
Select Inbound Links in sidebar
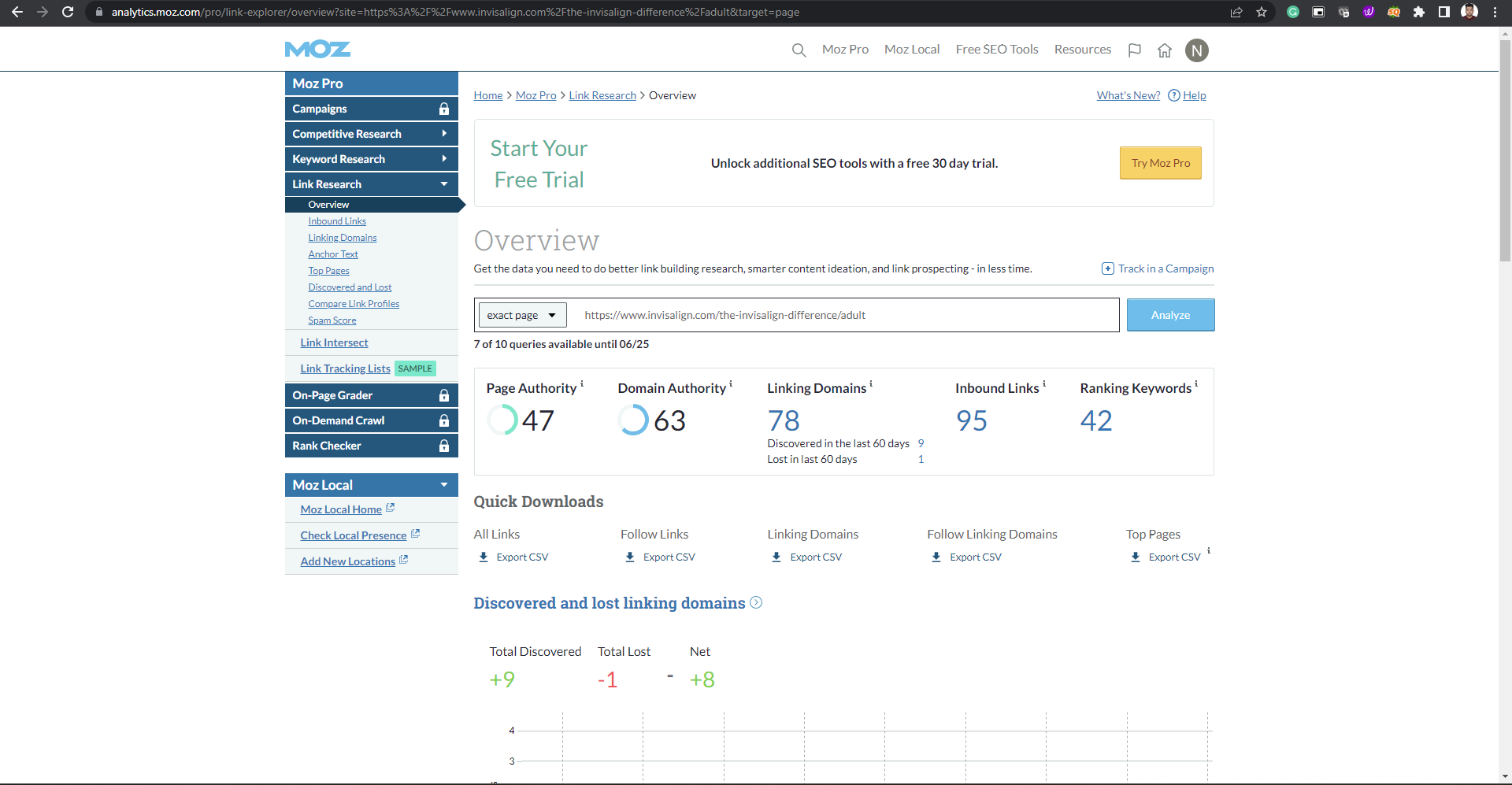tap(337, 221)
